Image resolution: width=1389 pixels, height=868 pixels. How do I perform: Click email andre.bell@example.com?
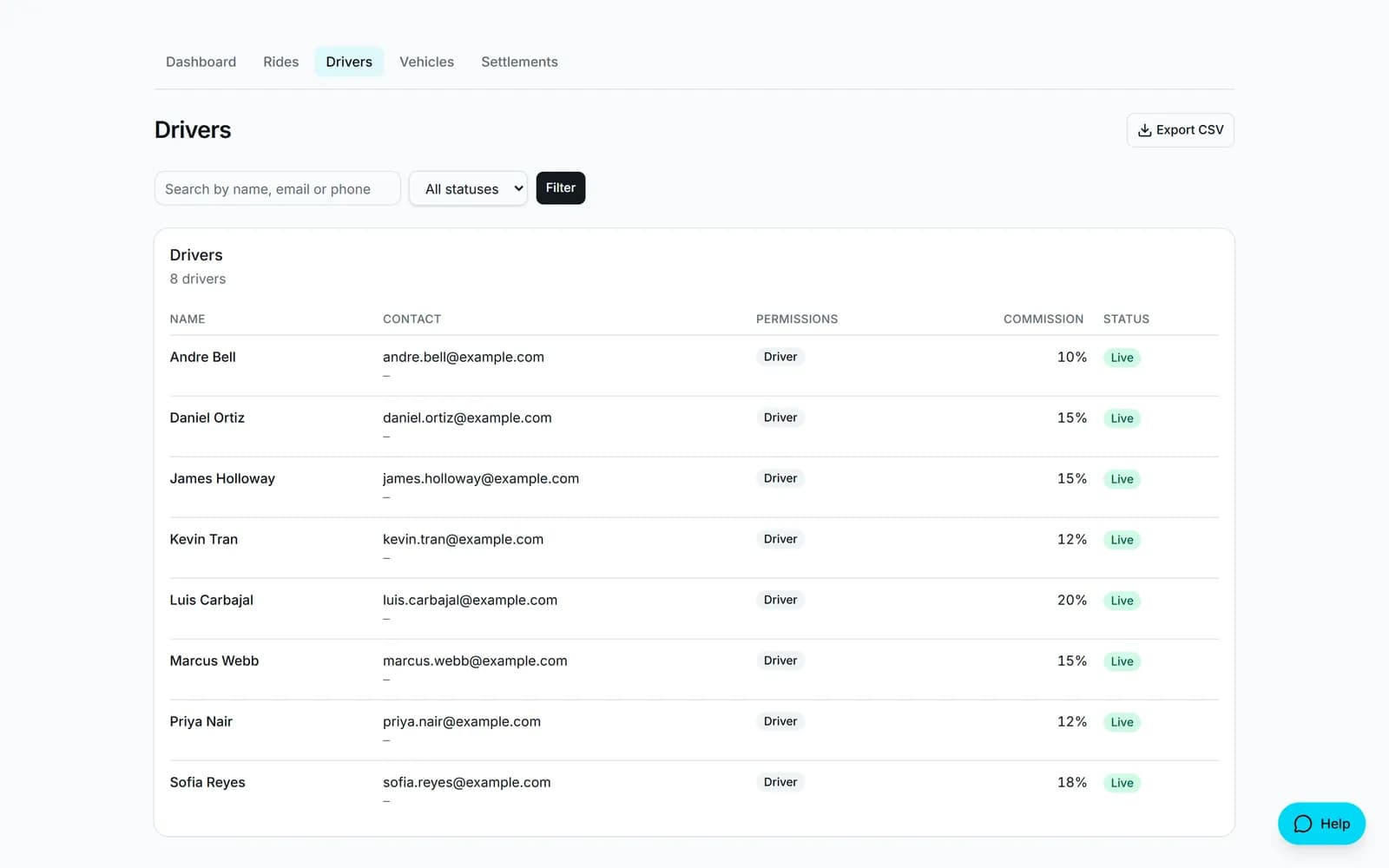tap(464, 357)
